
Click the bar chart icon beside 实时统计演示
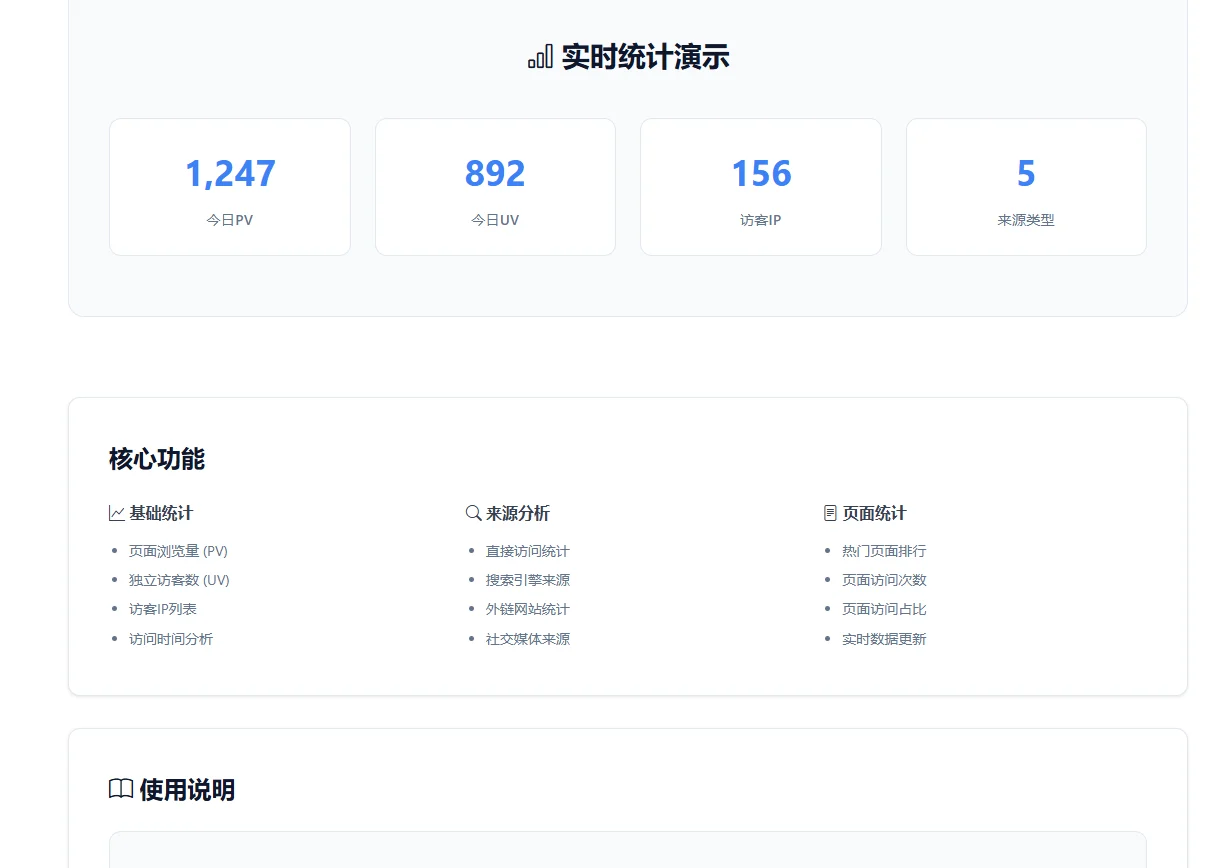click(x=540, y=58)
